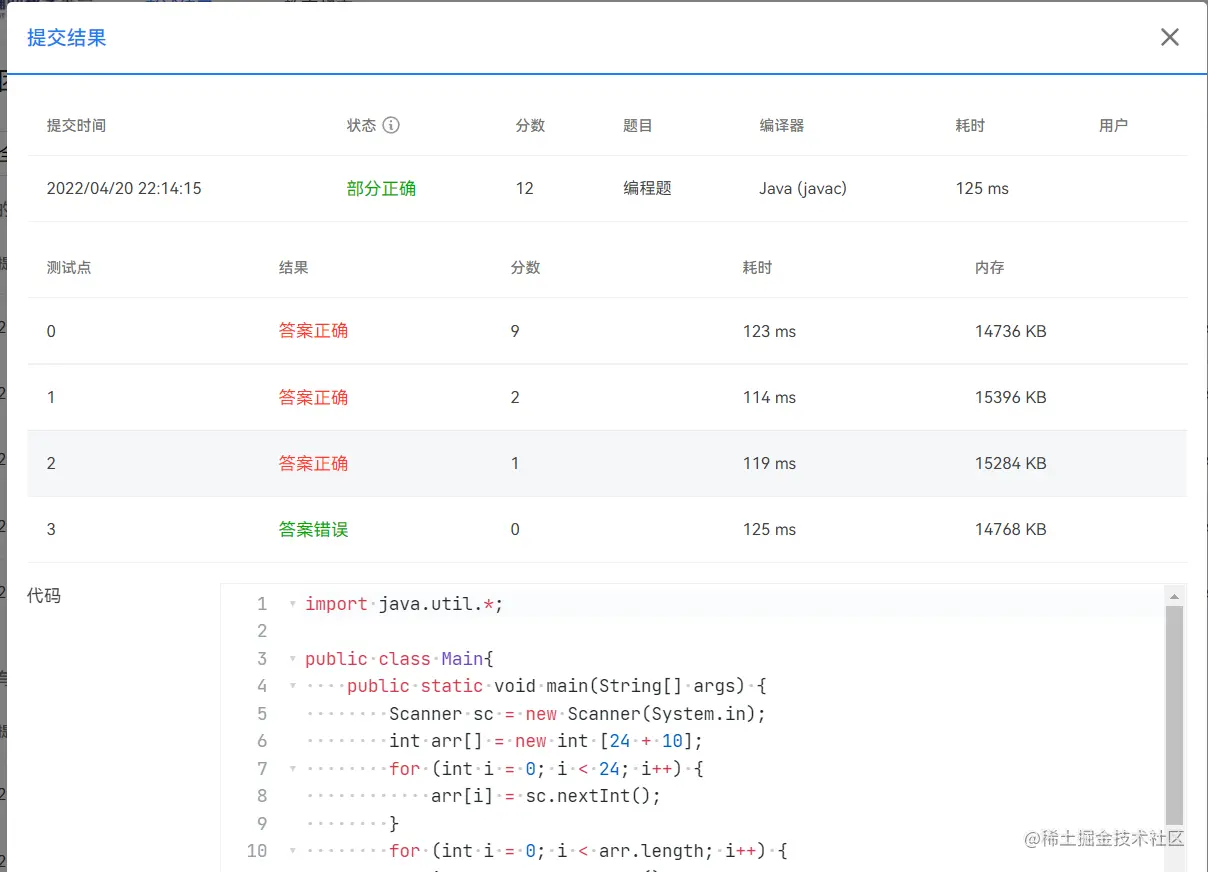Viewport: 1208px width, 872px height.
Task: Click 答案正确 result for test point 2
Action: tap(313, 463)
